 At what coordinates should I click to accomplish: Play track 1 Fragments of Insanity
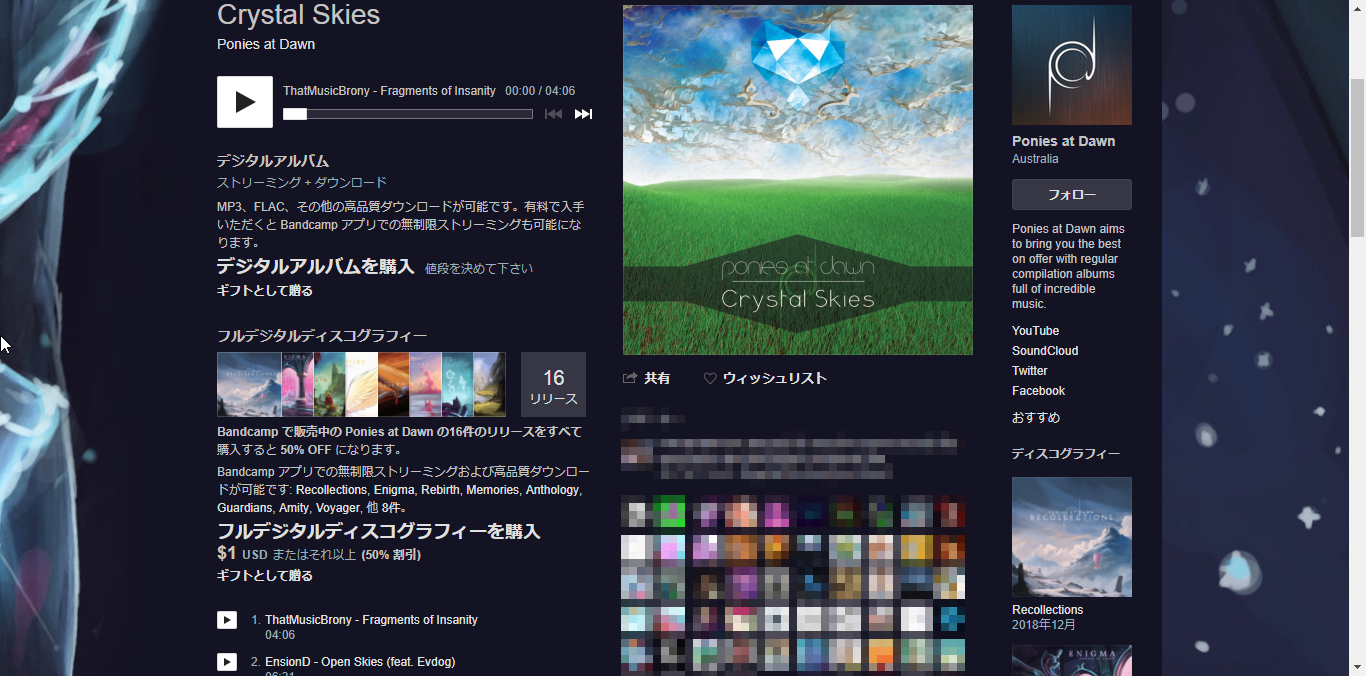pos(227,620)
